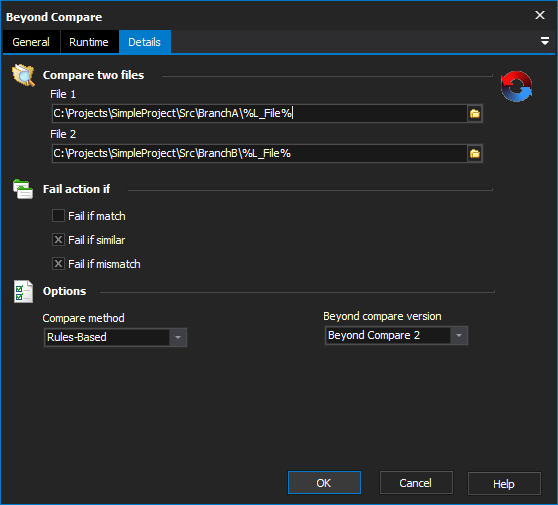Viewport: 558px width, 505px height.
Task: Select the Details tab
Action: coord(144,42)
